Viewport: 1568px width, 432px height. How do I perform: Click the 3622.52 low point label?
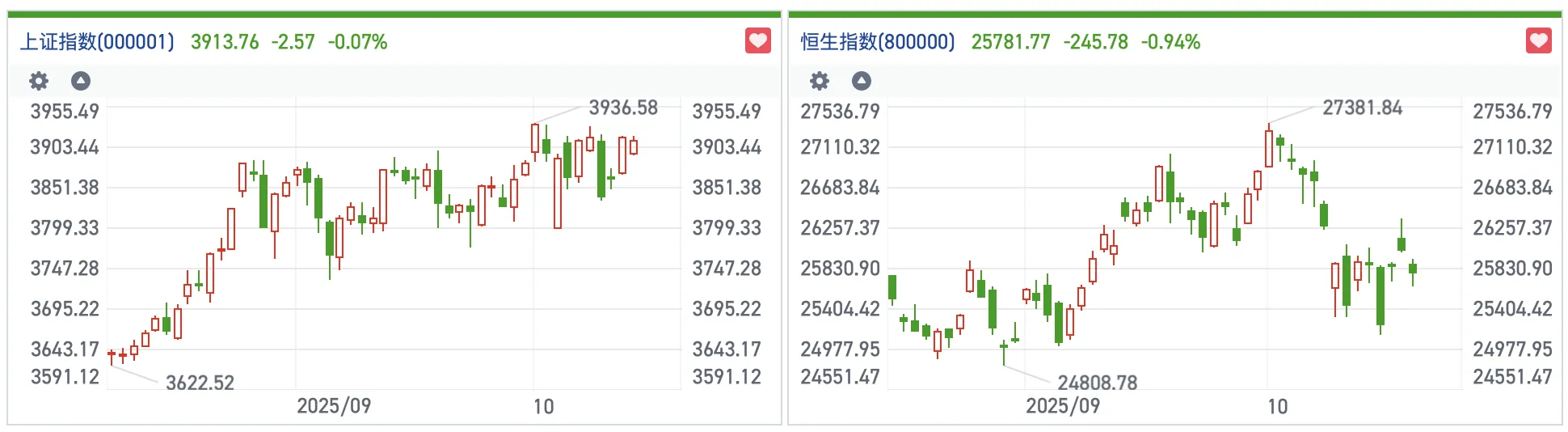[x=200, y=383]
